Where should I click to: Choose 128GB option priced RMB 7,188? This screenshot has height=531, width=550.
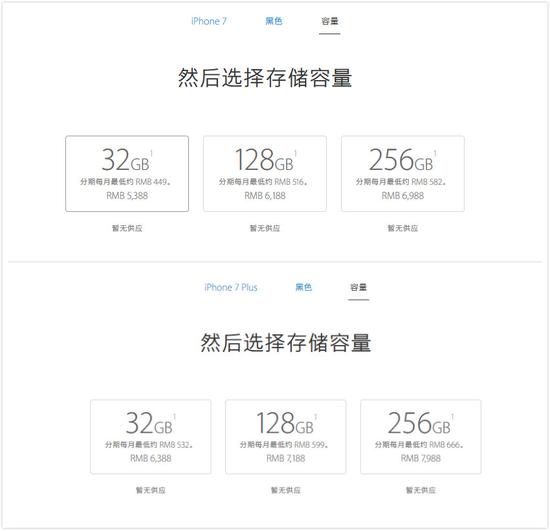286,437
